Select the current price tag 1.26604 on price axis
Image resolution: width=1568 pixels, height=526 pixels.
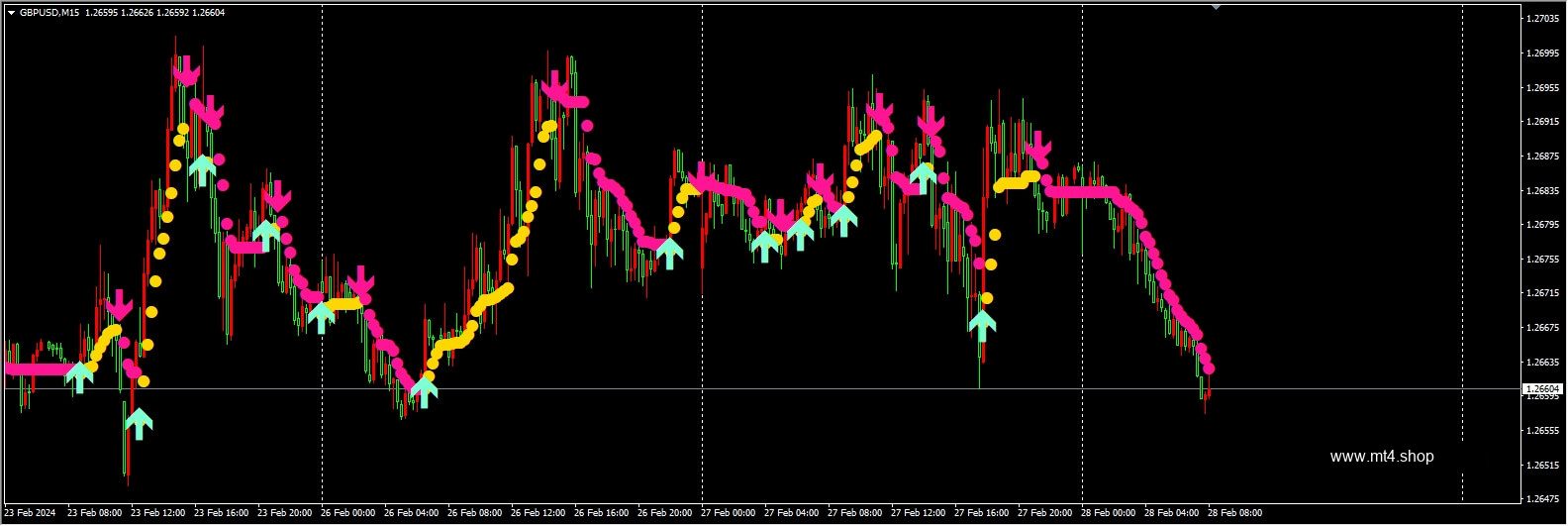click(x=1543, y=388)
